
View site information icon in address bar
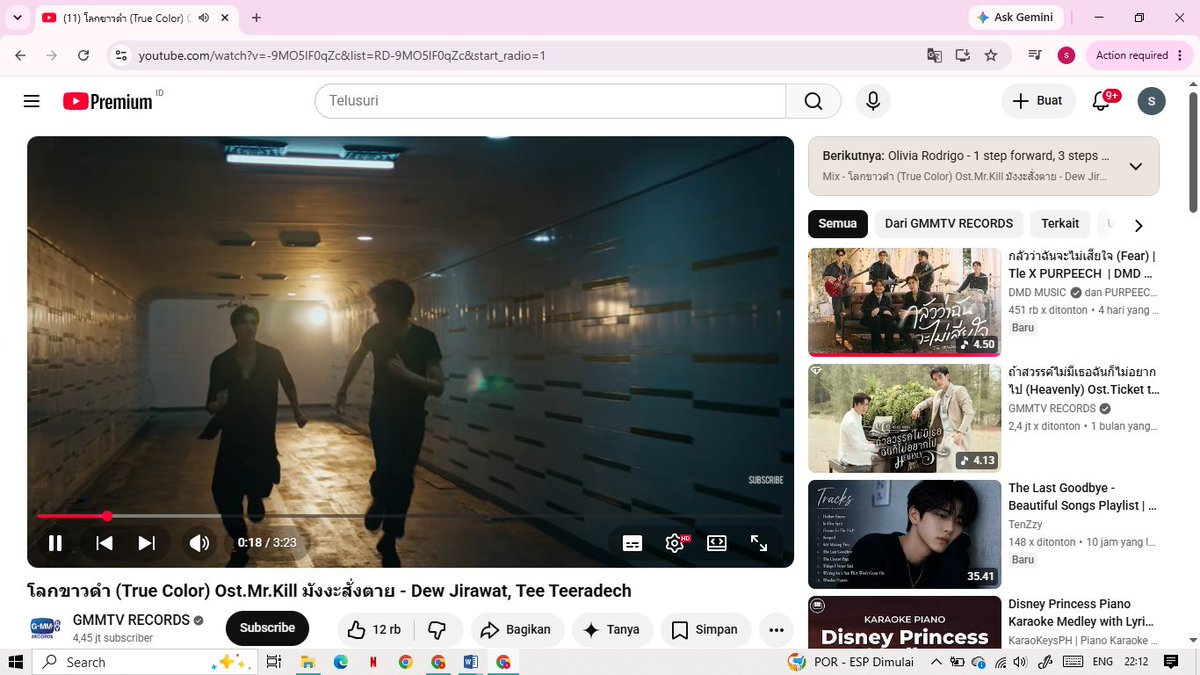point(120,56)
